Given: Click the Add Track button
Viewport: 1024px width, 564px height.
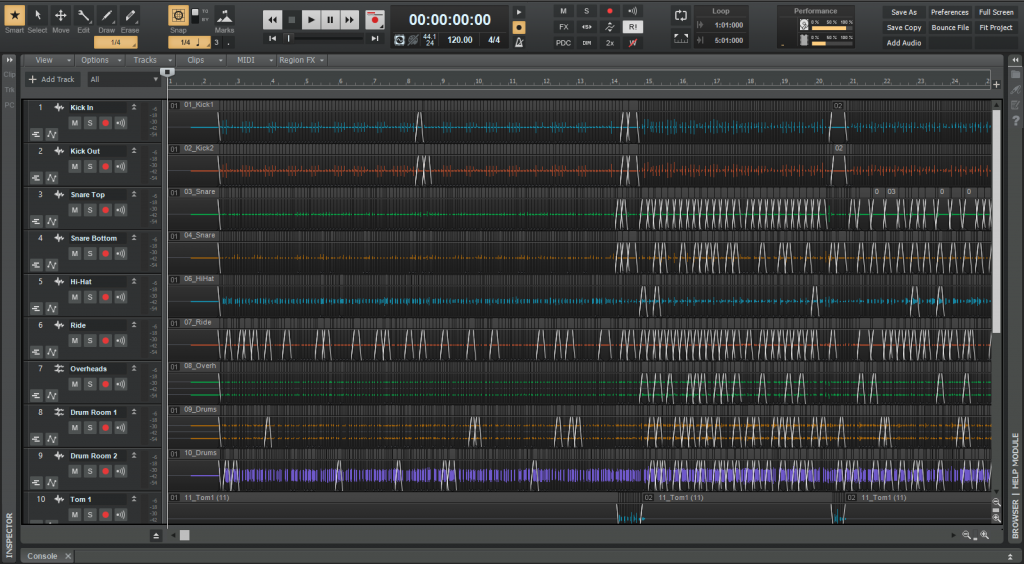Looking at the screenshot, I should tap(53, 79).
